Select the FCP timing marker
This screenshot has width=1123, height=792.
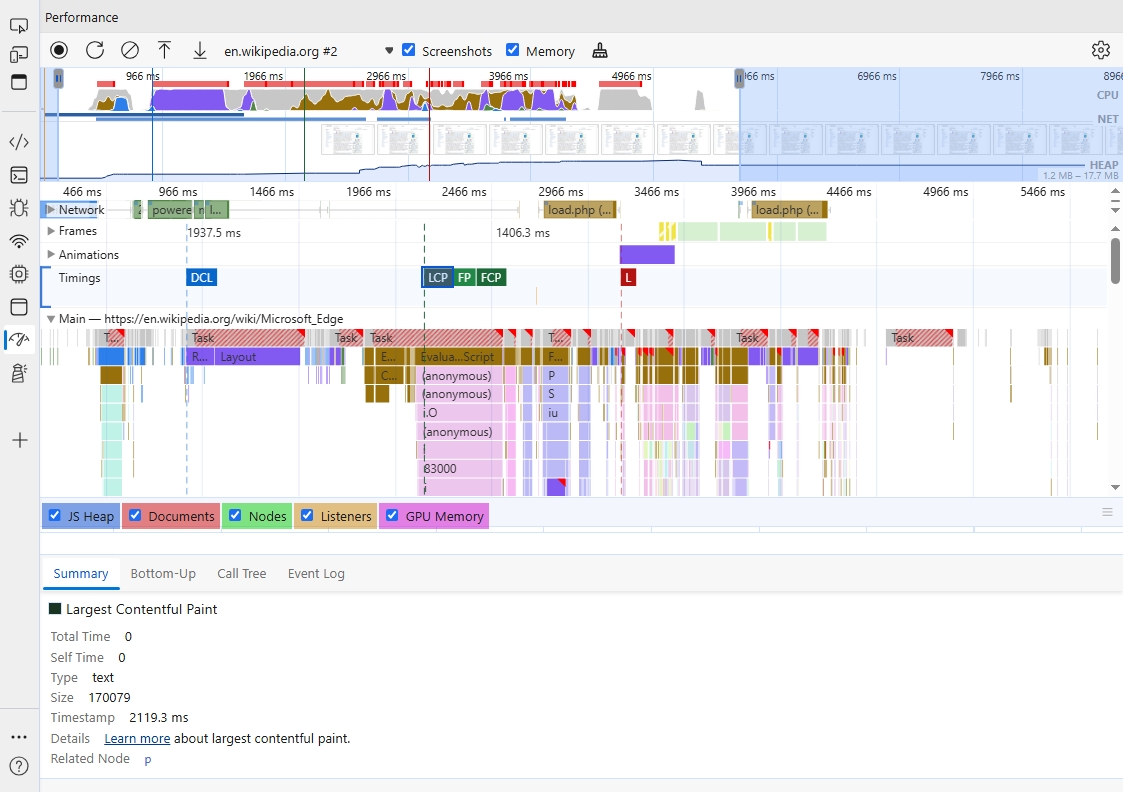[491, 278]
